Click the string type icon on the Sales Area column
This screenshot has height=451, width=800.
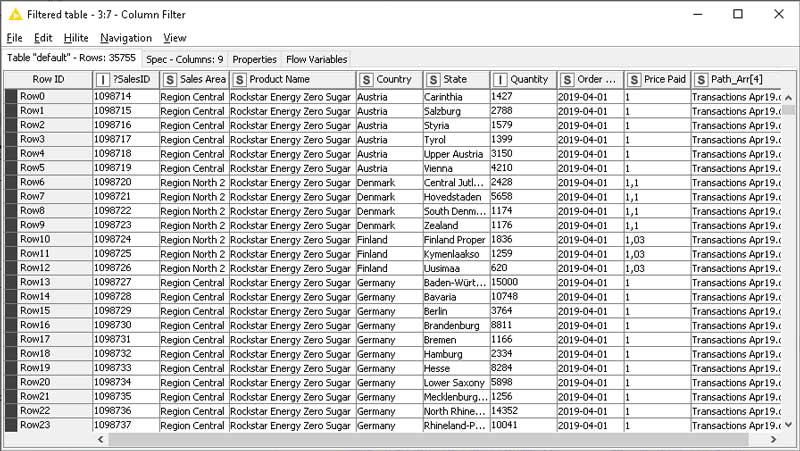coord(170,80)
